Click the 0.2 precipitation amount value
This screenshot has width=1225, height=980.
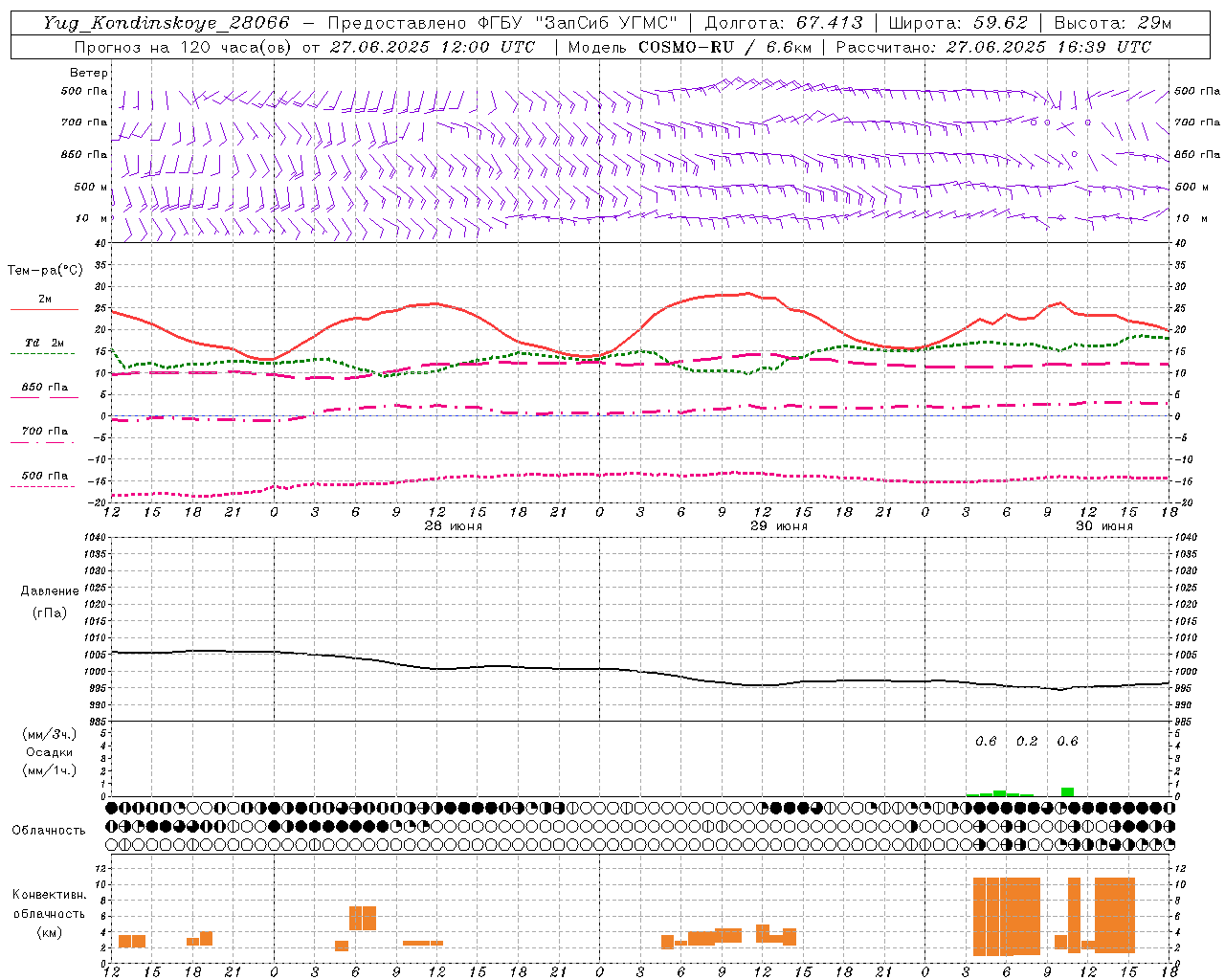click(1027, 742)
